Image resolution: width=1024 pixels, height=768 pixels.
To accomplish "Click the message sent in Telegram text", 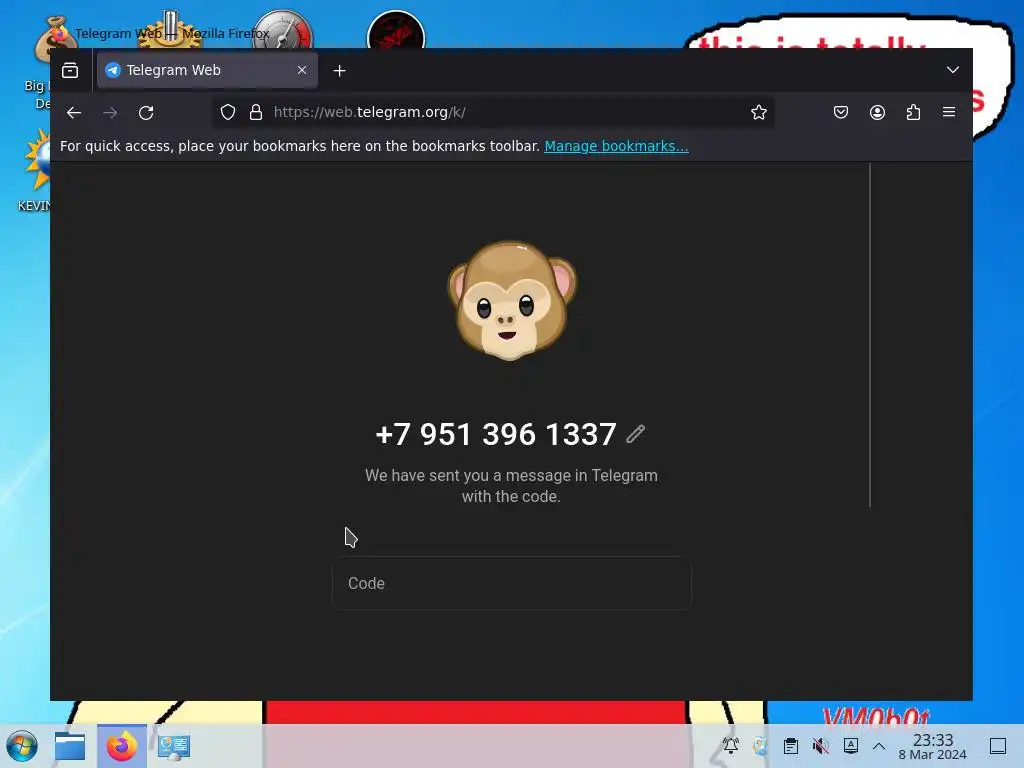I will [x=511, y=486].
